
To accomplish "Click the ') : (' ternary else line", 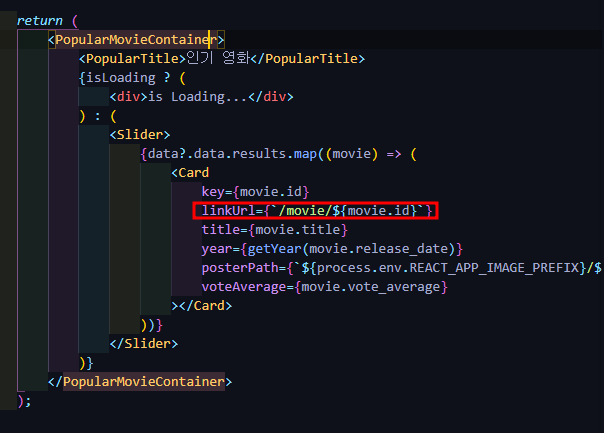I will [x=97, y=116].
